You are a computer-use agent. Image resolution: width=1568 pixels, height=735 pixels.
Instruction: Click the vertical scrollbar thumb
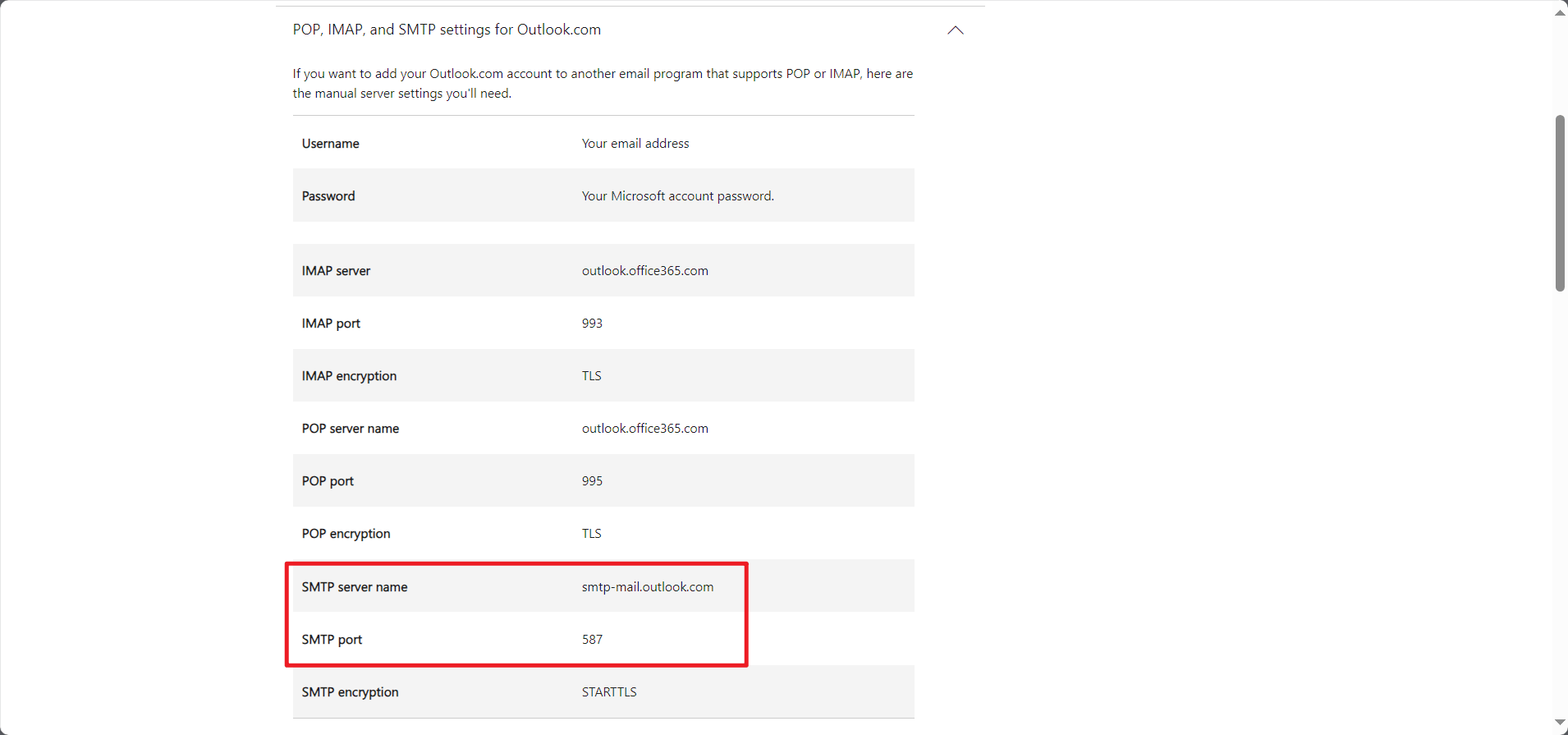click(x=1560, y=203)
